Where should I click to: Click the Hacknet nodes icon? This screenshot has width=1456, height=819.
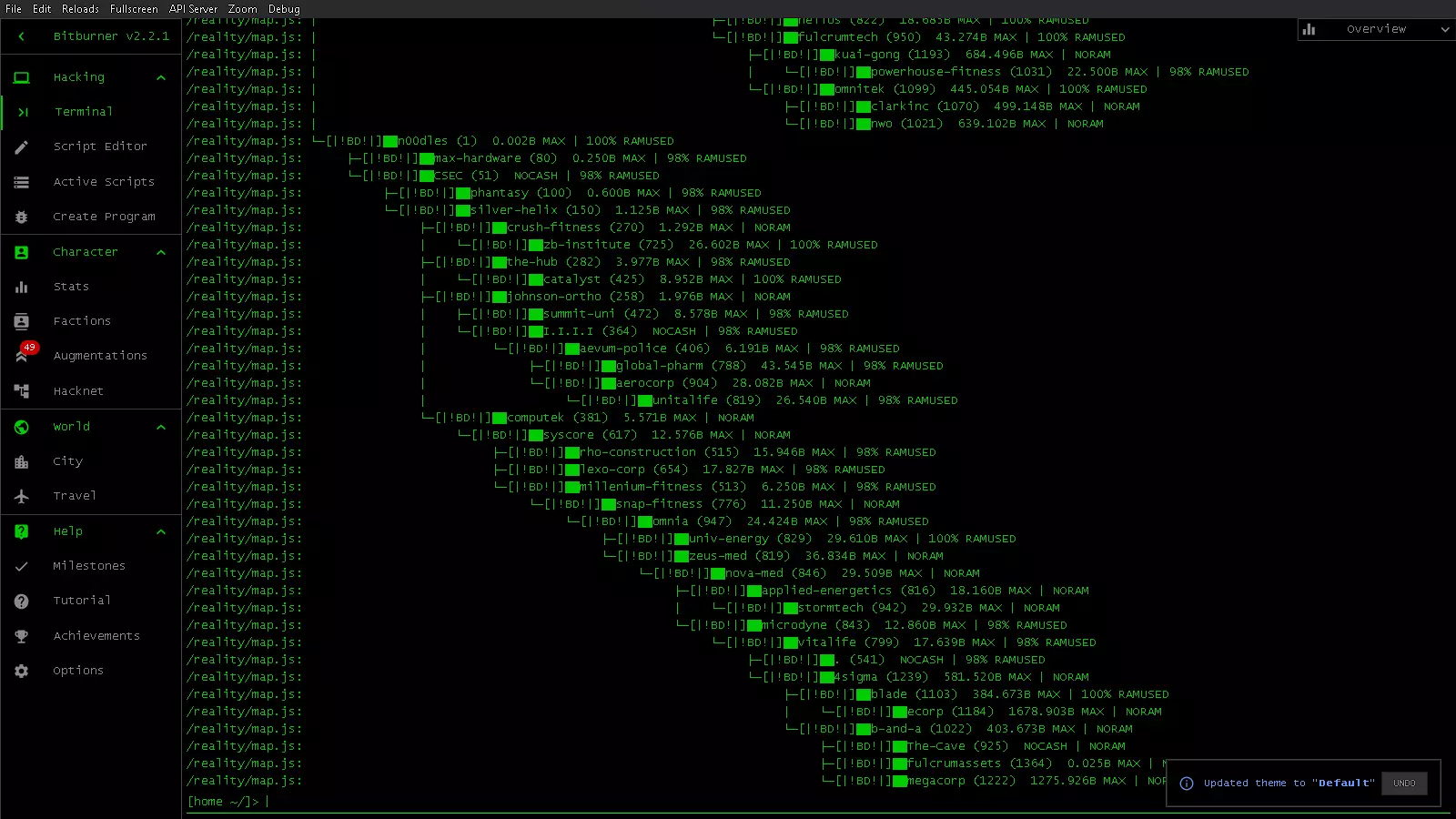click(x=22, y=391)
